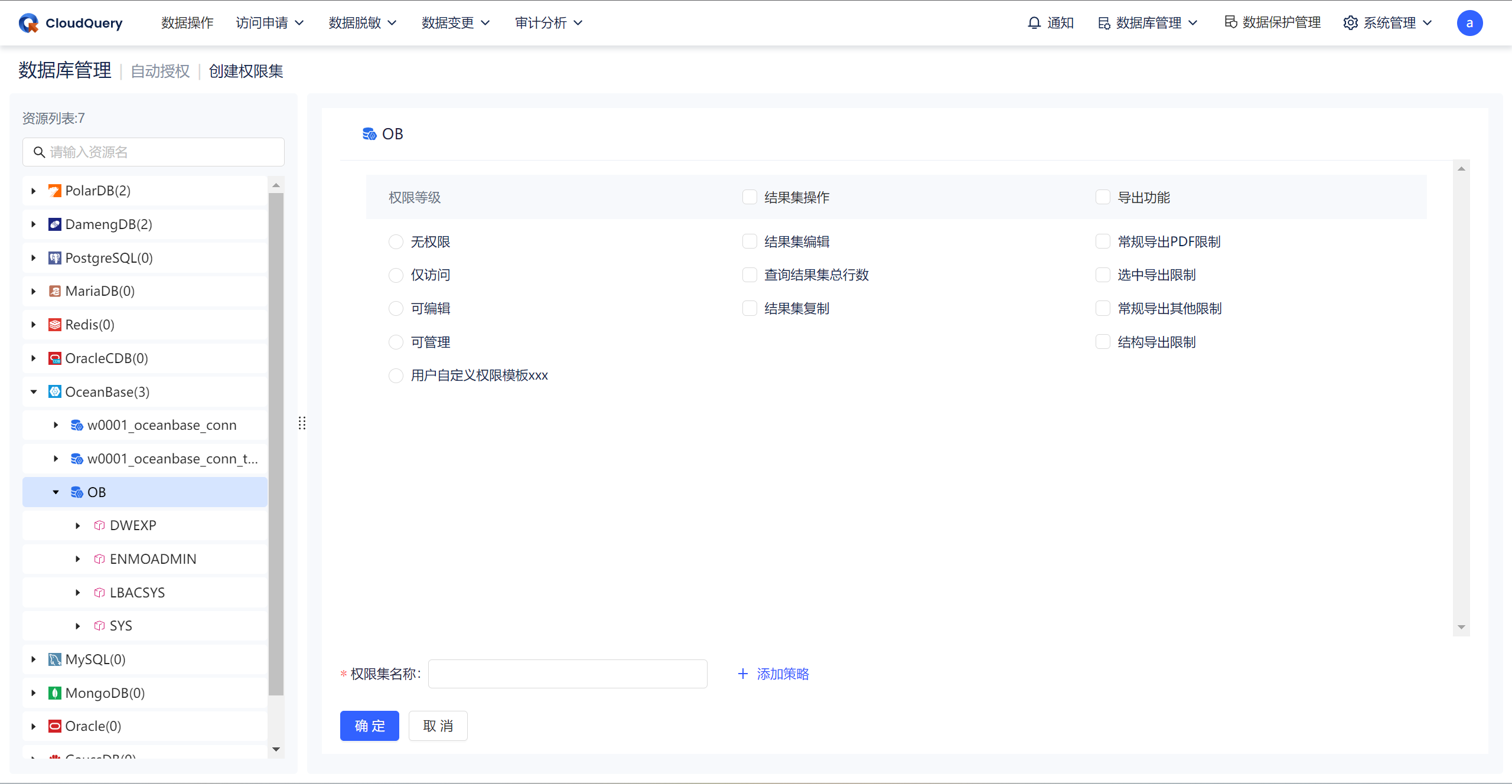Open the 数据脱敏 dropdown menu
This screenshot has width=1512, height=784.
[x=363, y=23]
